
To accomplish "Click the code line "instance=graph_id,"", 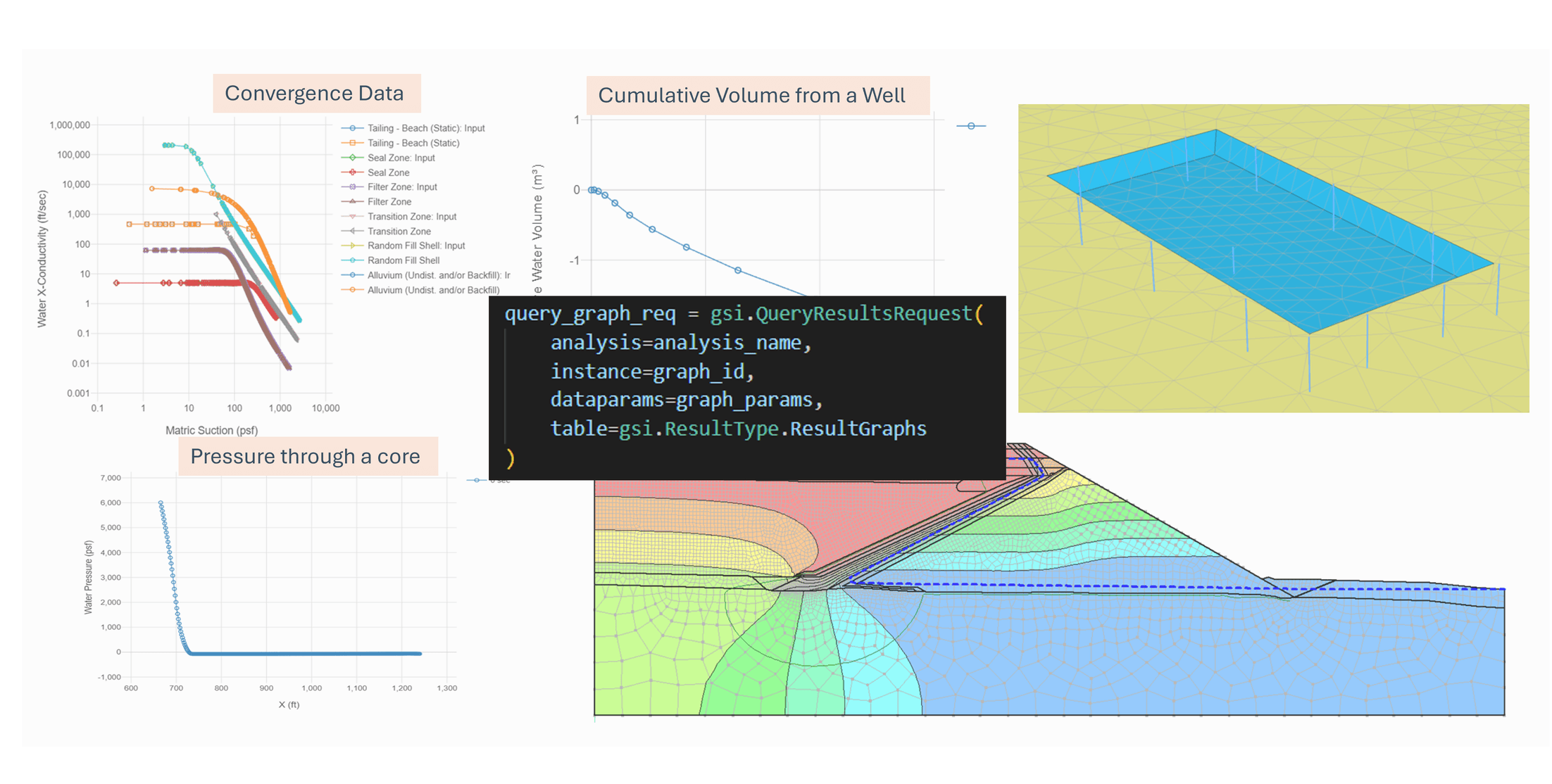I will tap(652, 372).
